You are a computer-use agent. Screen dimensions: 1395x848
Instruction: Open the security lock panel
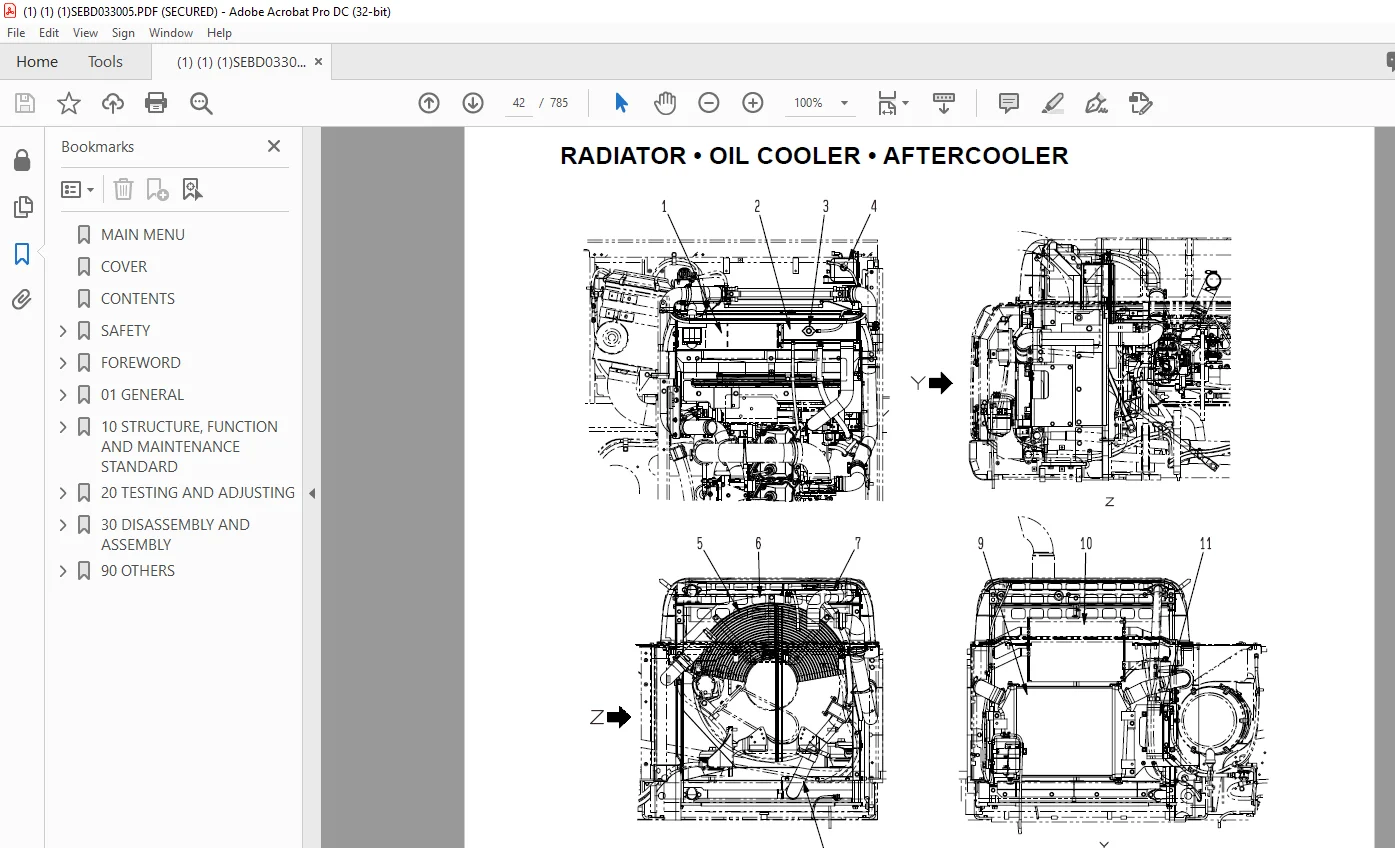(22, 161)
